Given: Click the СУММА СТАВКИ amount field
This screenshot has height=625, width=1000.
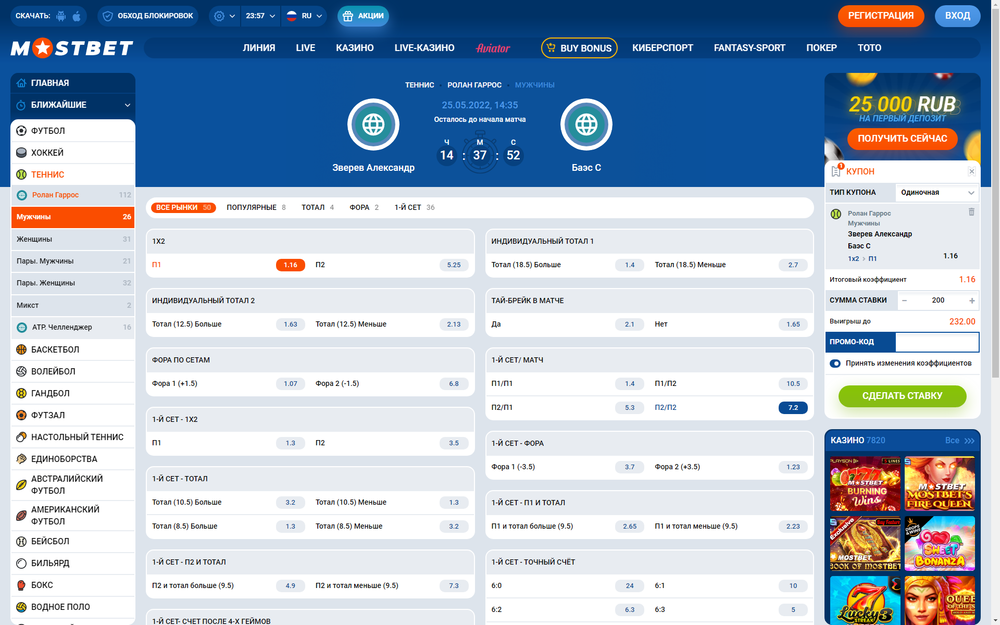Looking at the screenshot, I should tap(938, 300).
